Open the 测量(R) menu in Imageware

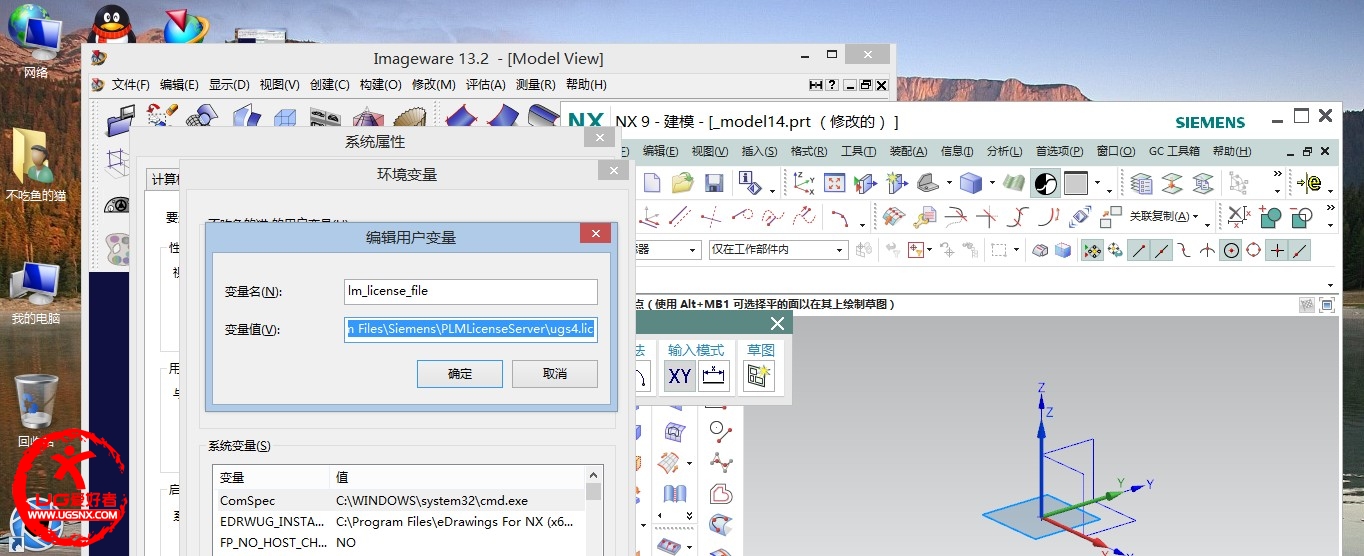click(x=535, y=85)
